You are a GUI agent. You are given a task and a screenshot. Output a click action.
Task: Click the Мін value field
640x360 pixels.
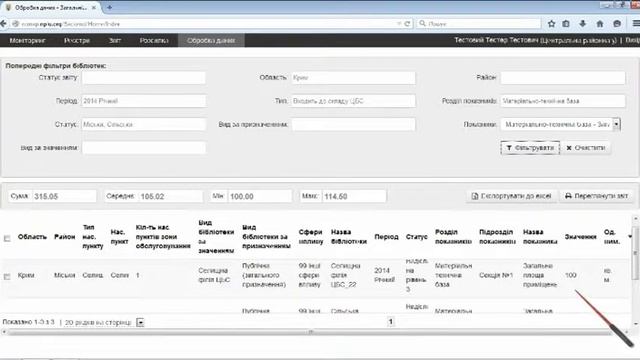pos(260,196)
